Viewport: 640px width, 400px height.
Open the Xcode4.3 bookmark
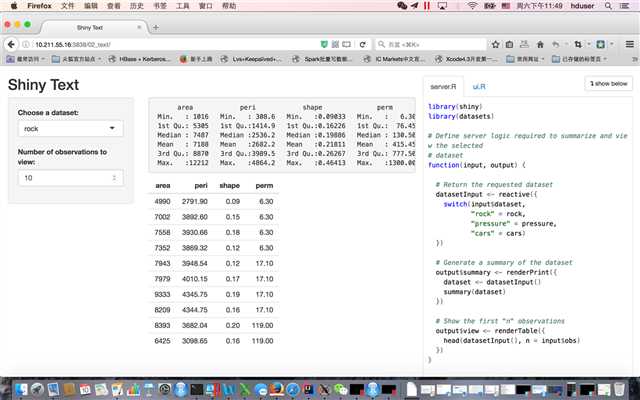467,59
